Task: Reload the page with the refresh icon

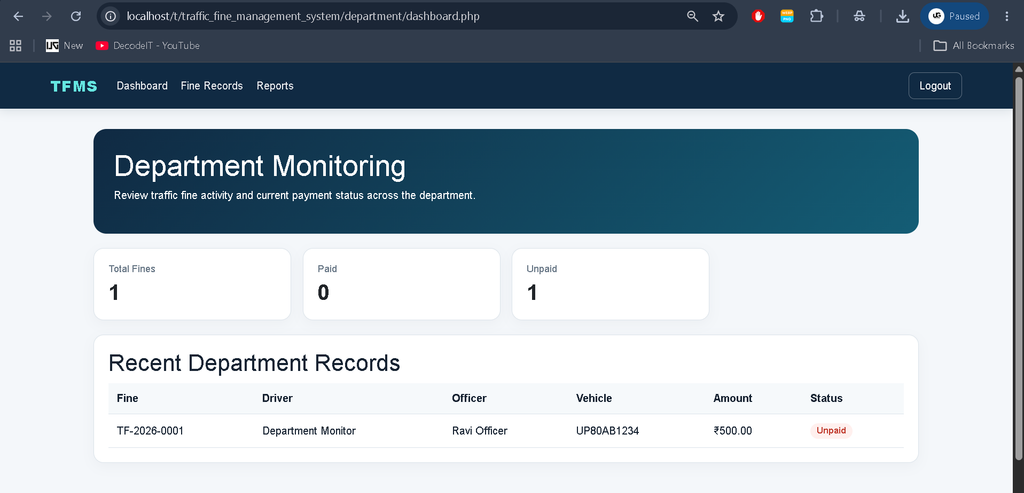Action: click(76, 16)
